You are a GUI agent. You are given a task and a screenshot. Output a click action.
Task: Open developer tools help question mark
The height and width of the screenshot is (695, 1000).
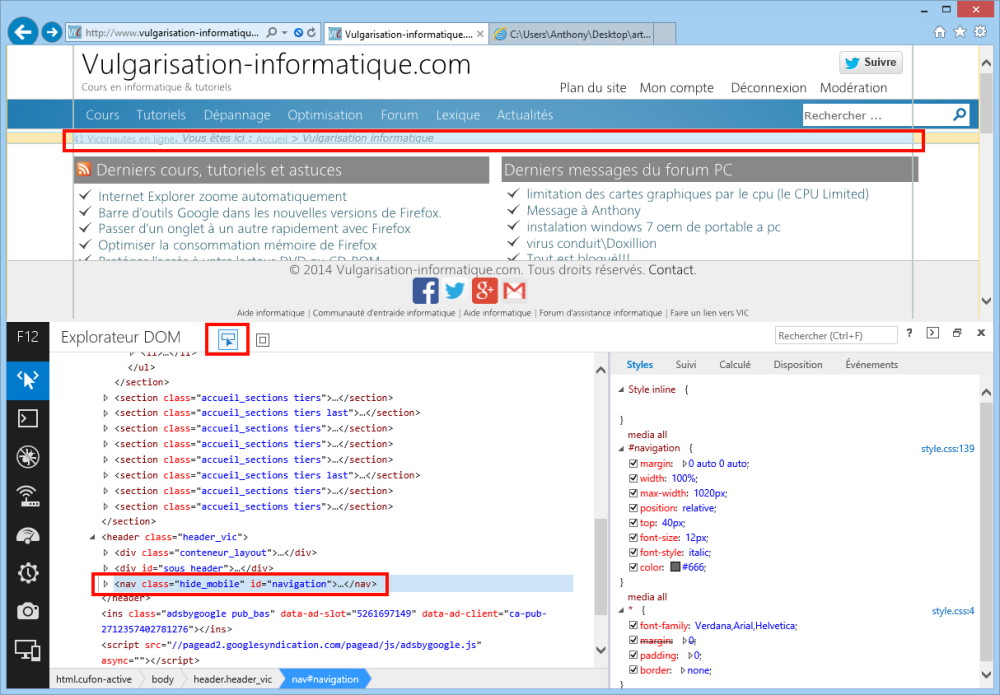click(909, 333)
